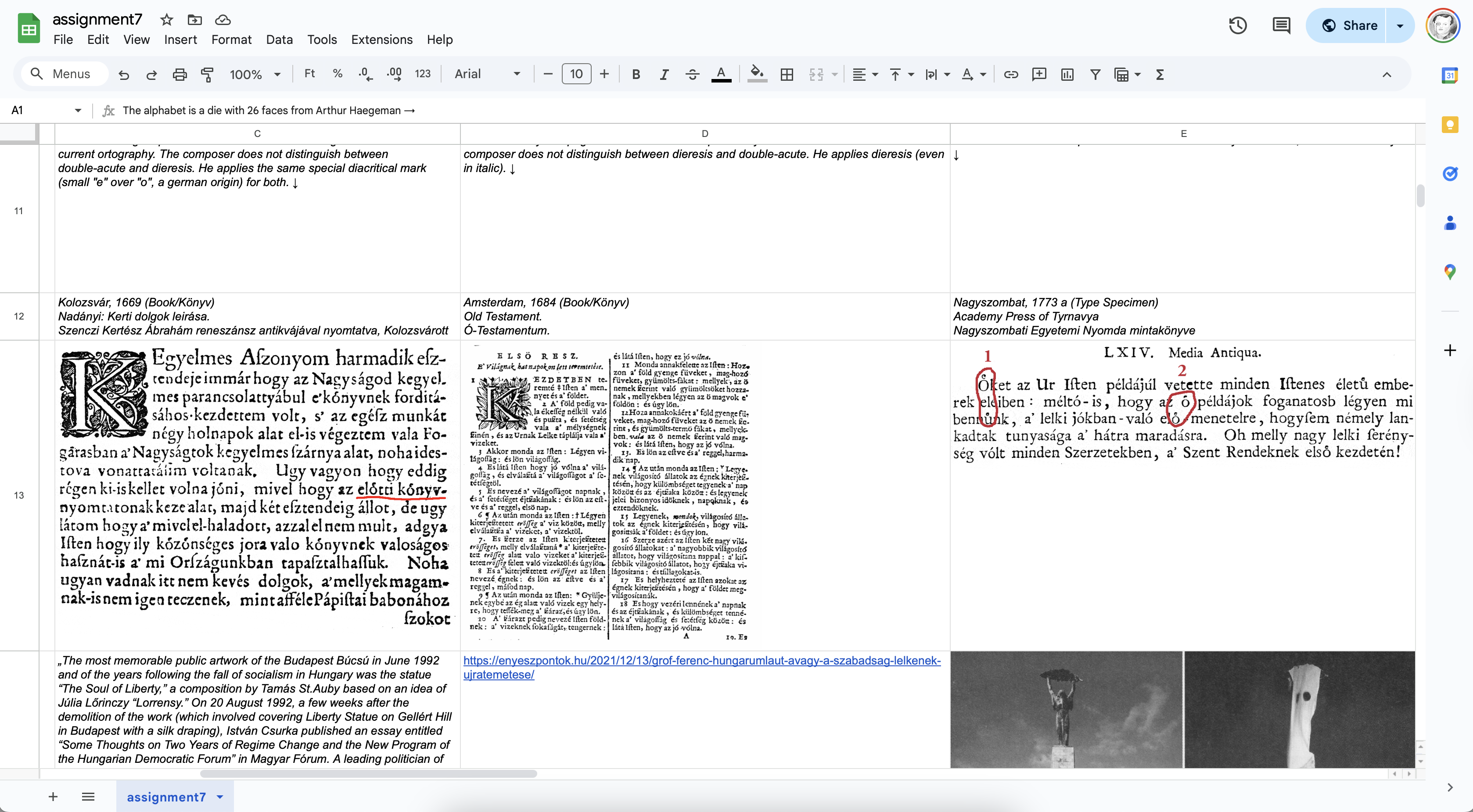Toggle bold formatting

(636, 74)
